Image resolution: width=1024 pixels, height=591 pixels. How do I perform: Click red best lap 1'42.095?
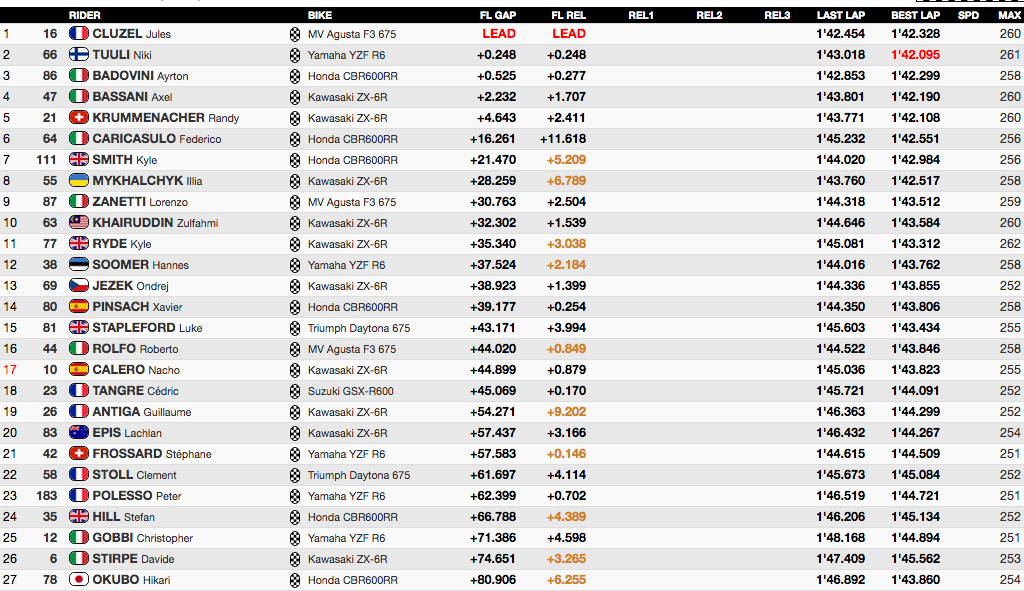pos(916,55)
